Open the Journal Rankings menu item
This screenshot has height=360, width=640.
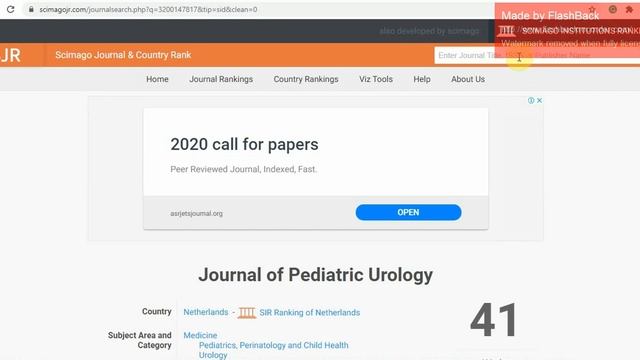point(221,79)
